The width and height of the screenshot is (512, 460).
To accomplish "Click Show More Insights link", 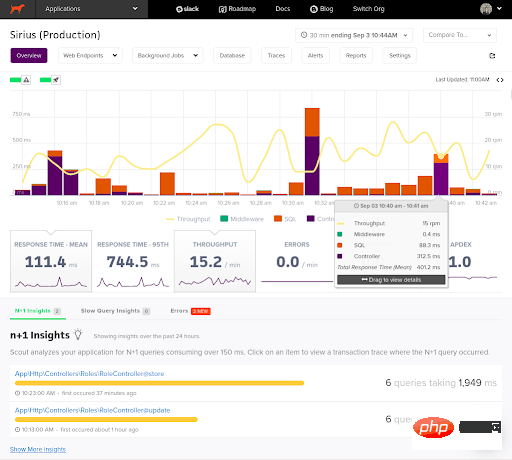I will pos(38,449).
